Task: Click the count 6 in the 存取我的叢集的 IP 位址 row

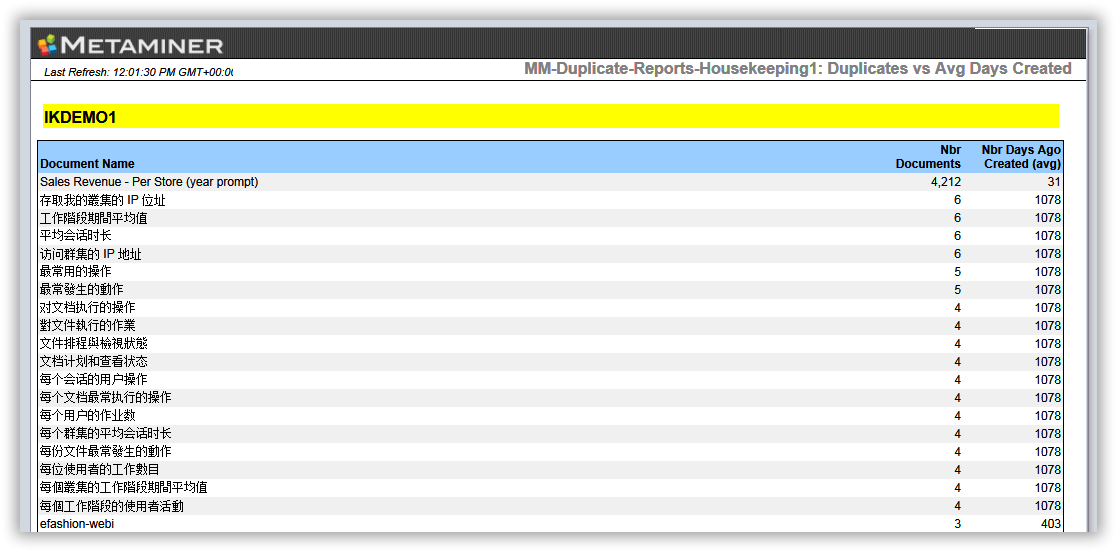Action: coord(957,200)
